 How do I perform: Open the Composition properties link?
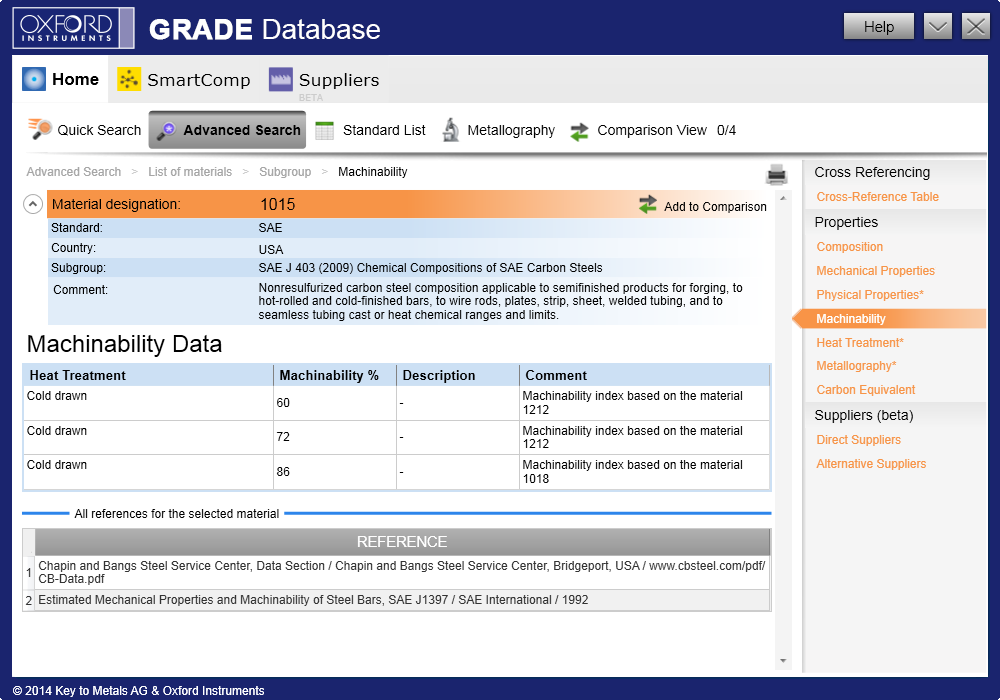(x=849, y=247)
